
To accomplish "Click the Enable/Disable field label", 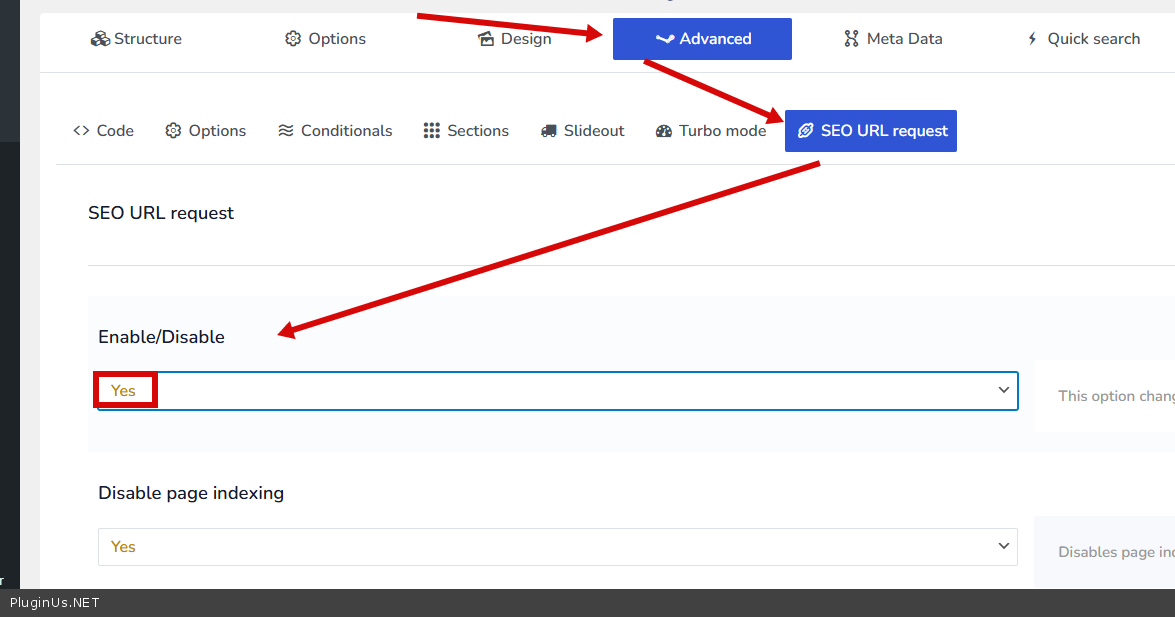I will click(x=161, y=337).
